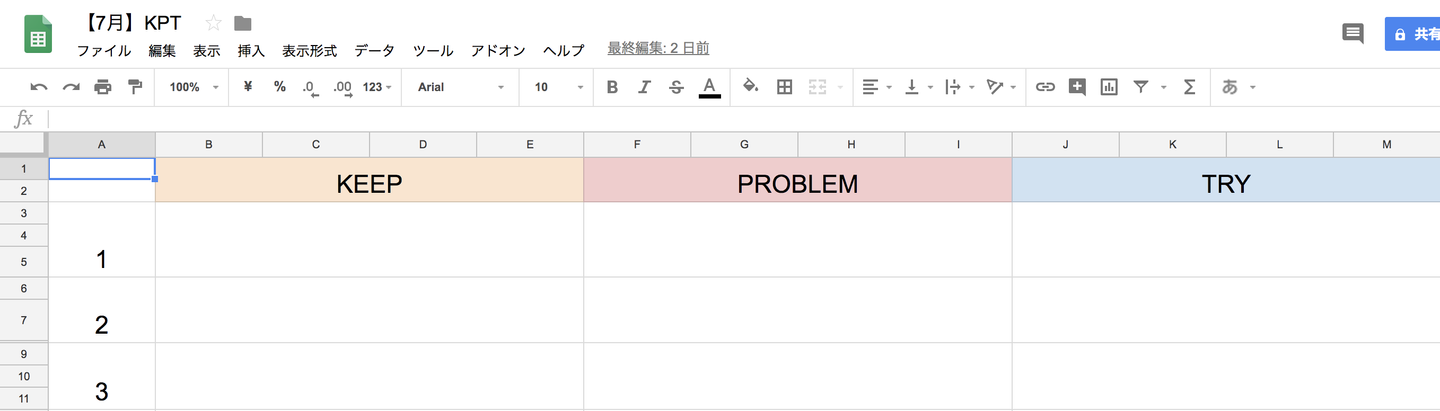Open the データ menu

point(374,50)
